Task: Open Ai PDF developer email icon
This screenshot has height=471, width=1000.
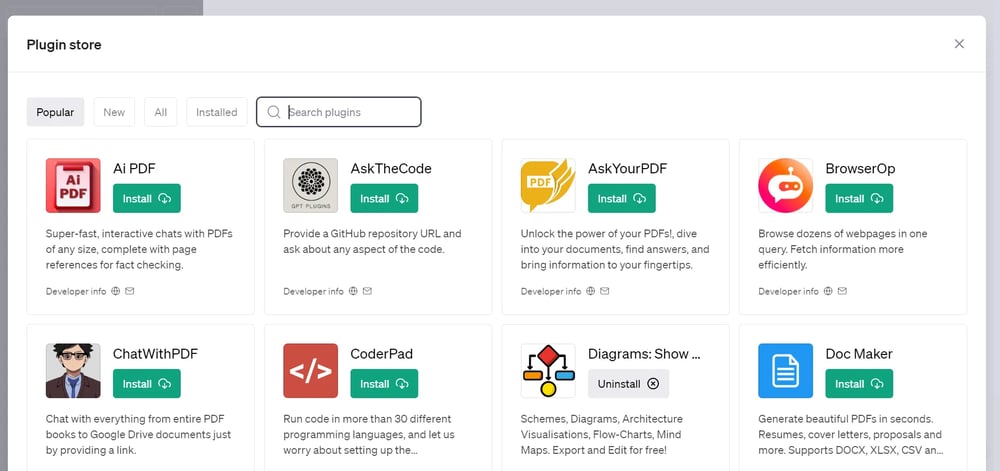Action: click(x=129, y=291)
